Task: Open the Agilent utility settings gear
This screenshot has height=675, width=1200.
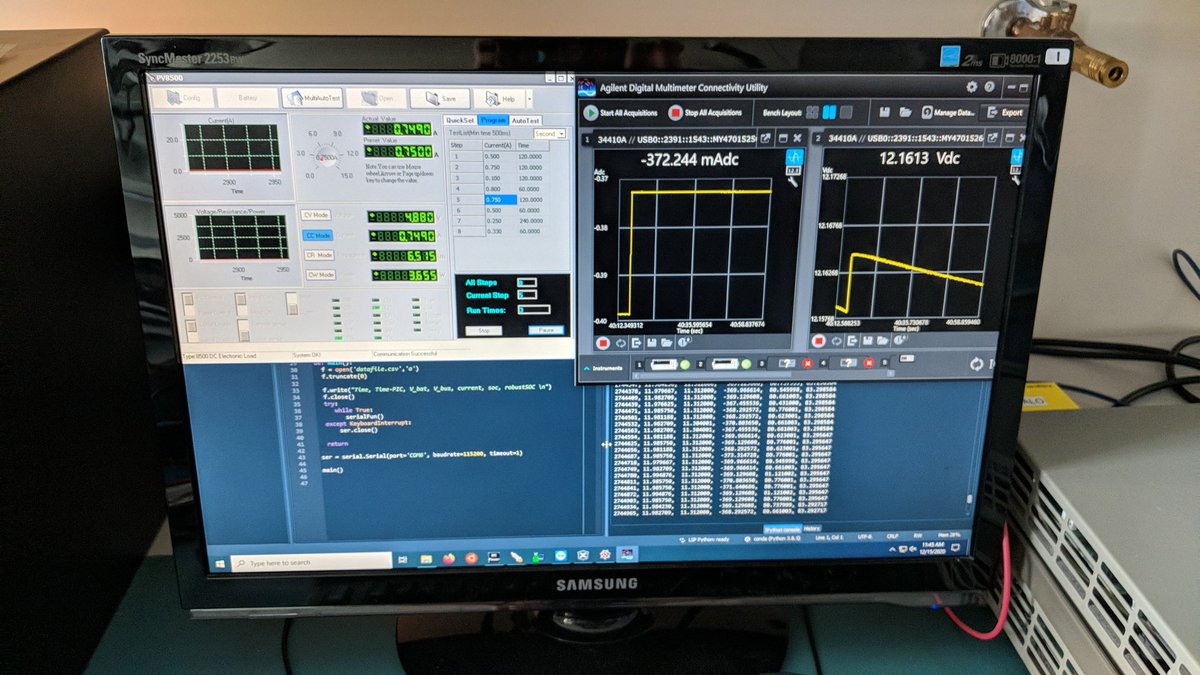Action: click(971, 87)
